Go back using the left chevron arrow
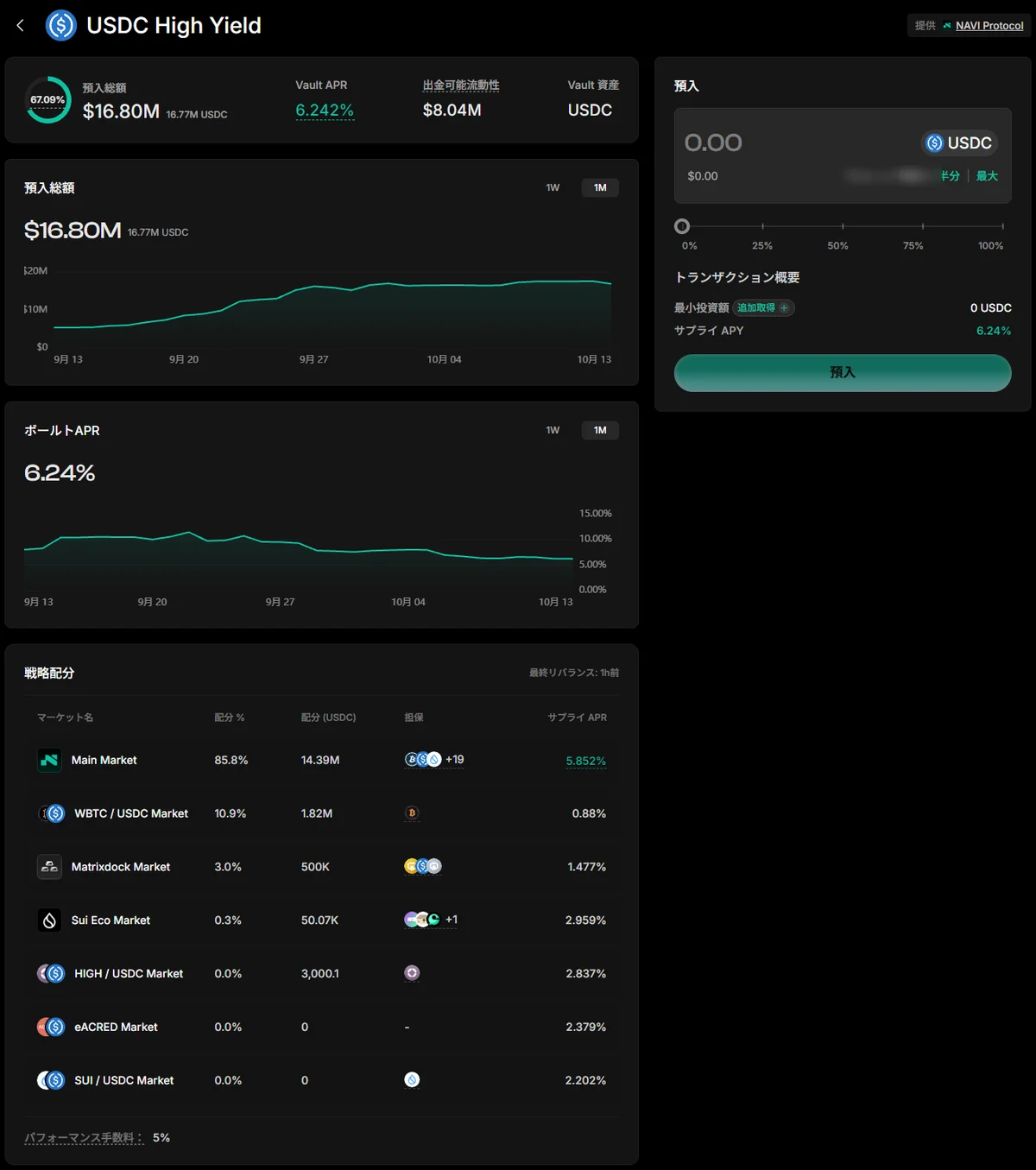The width and height of the screenshot is (1036, 1170). point(20,26)
